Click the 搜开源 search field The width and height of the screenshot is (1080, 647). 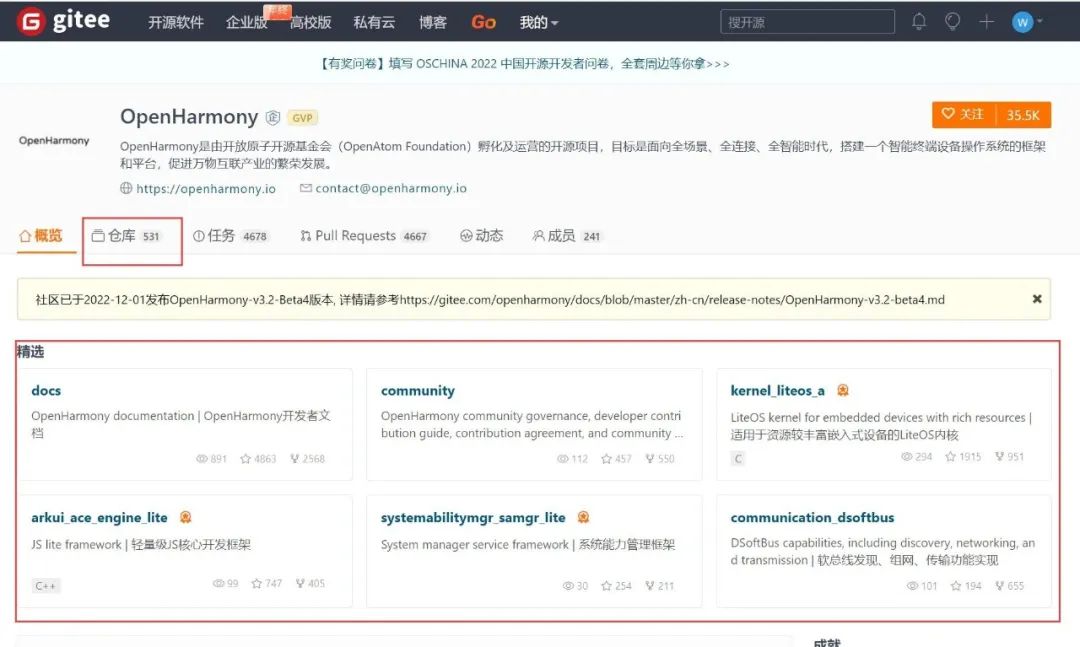[x=807, y=22]
